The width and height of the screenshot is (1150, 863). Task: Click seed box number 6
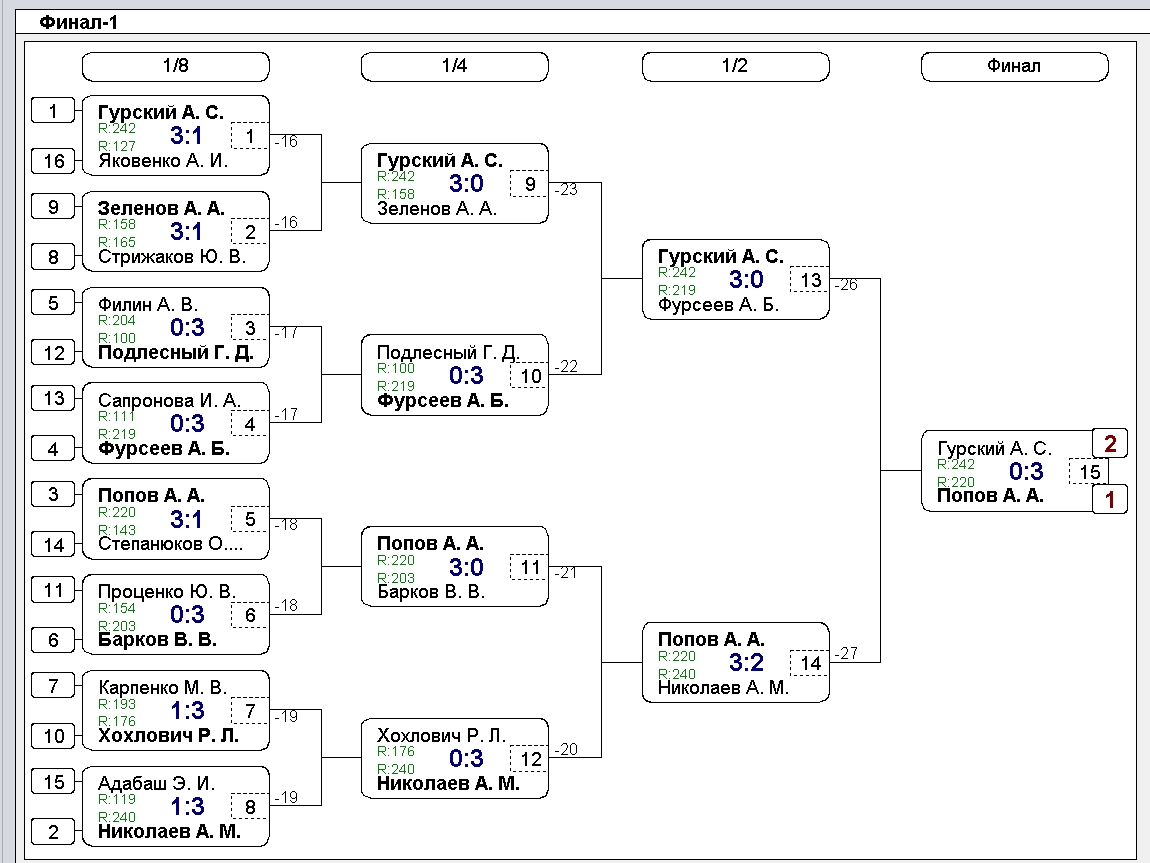point(53,640)
